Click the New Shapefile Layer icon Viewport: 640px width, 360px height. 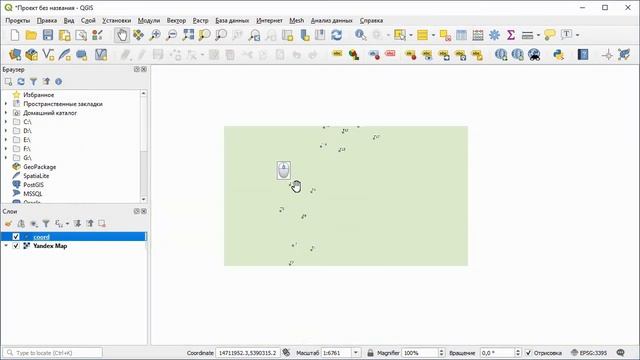click(x=48, y=54)
